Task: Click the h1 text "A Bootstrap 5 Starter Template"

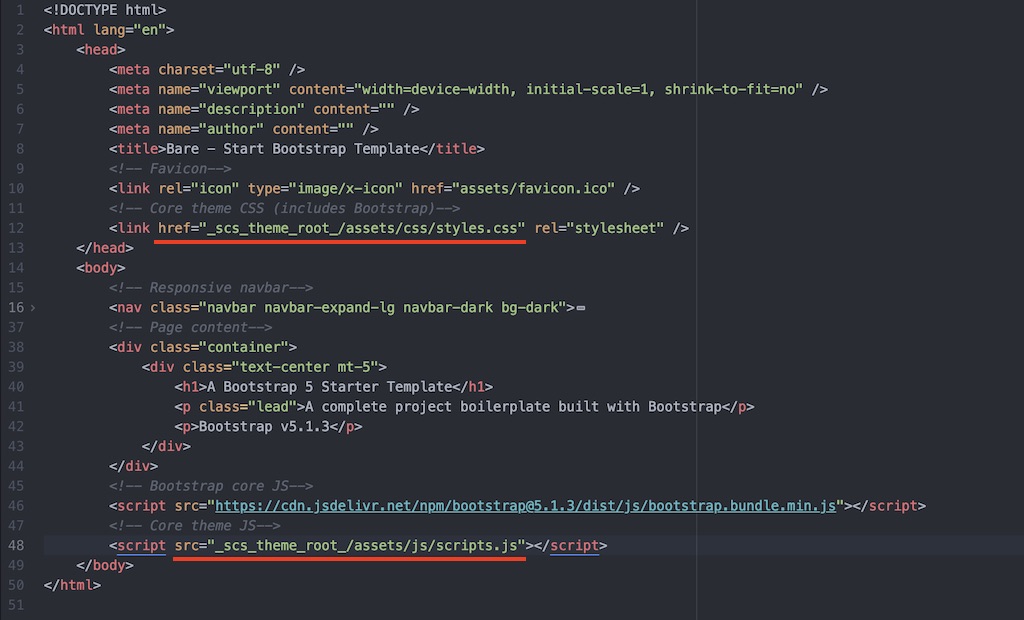Action: pos(324,387)
